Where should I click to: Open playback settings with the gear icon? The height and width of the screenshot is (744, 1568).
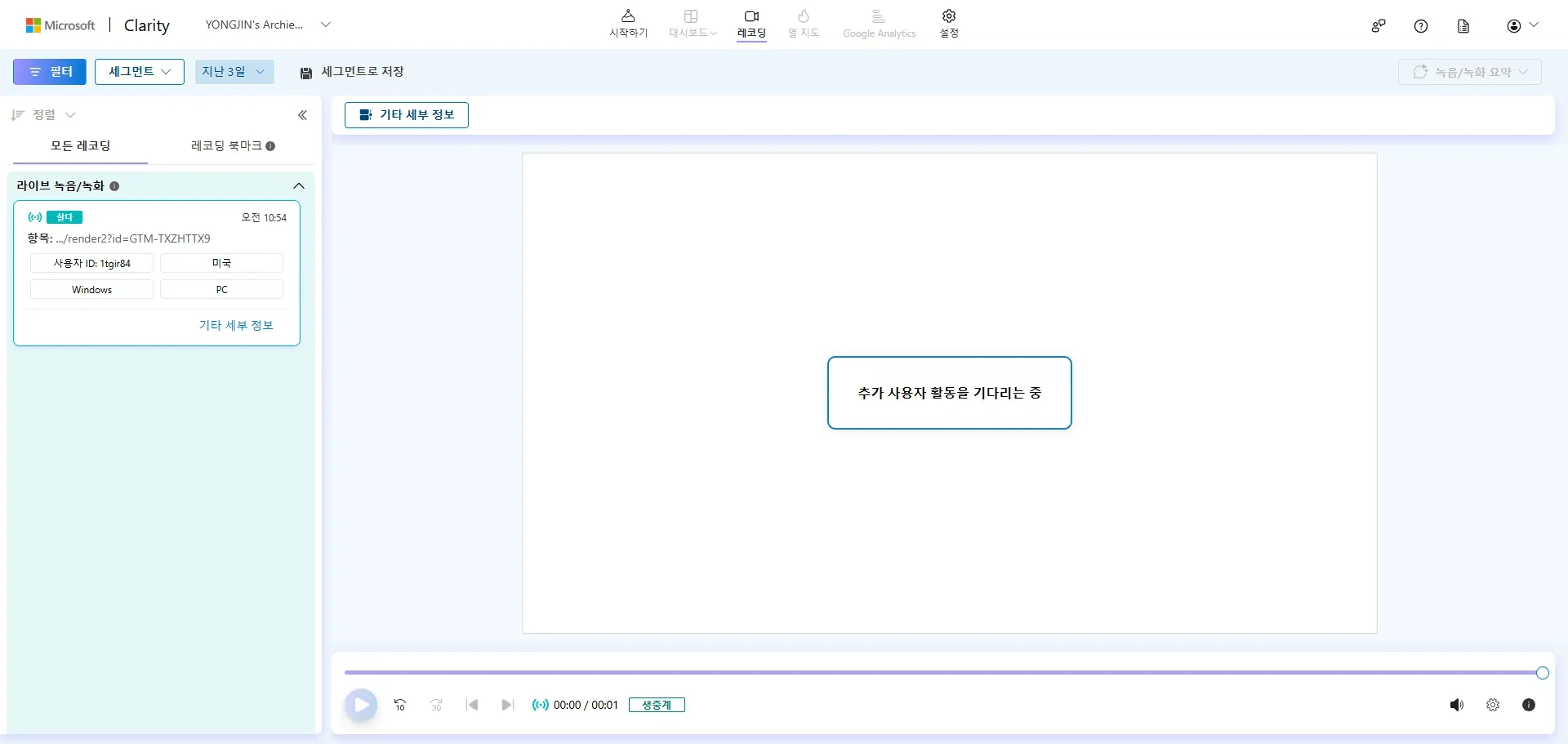tap(1493, 705)
